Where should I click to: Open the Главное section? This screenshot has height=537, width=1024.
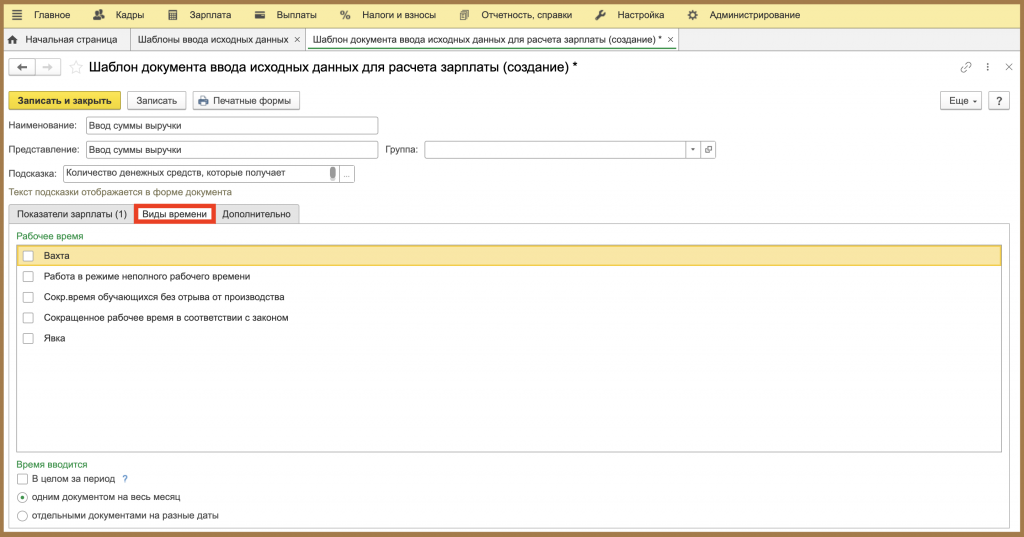tap(52, 14)
